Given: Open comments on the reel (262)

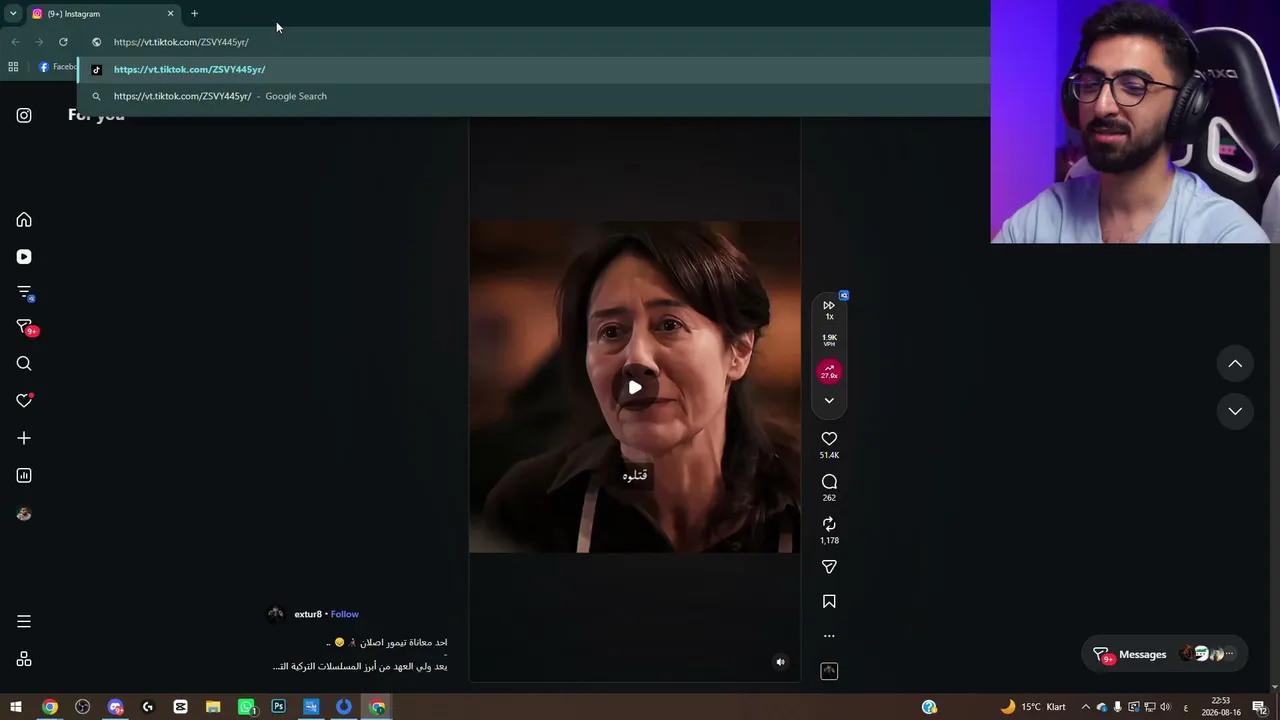Looking at the screenshot, I should click(x=829, y=482).
